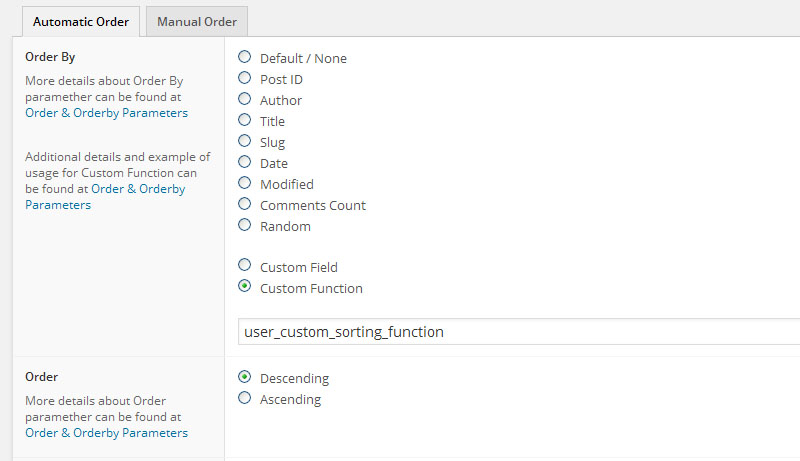The width and height of the screenshot is (800, 461).
Task: Click the Order By section heading
Action: 50,57
